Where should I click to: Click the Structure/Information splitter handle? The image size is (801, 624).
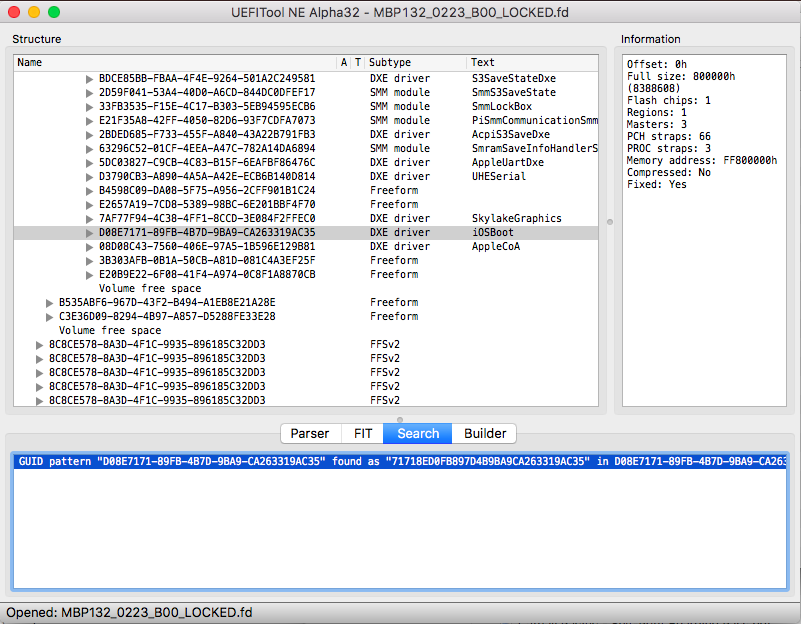coord(610,222)
